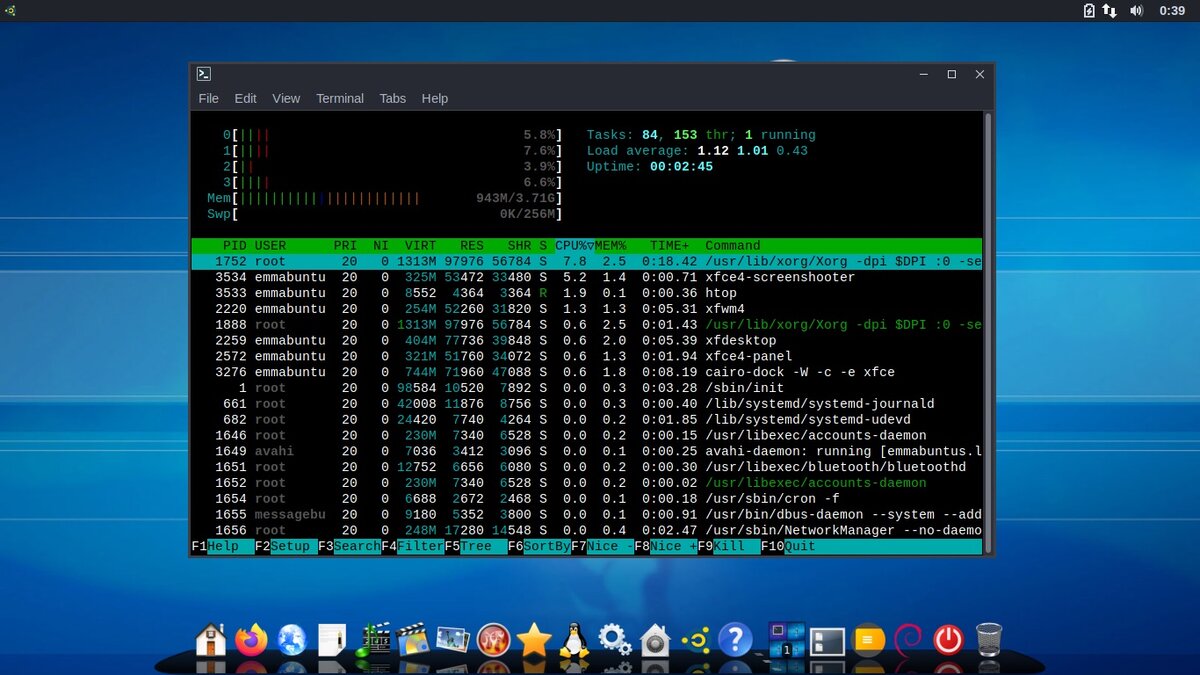Launch the film-strip video dock icon
The image size is (1200, 675).
[413, 639]
